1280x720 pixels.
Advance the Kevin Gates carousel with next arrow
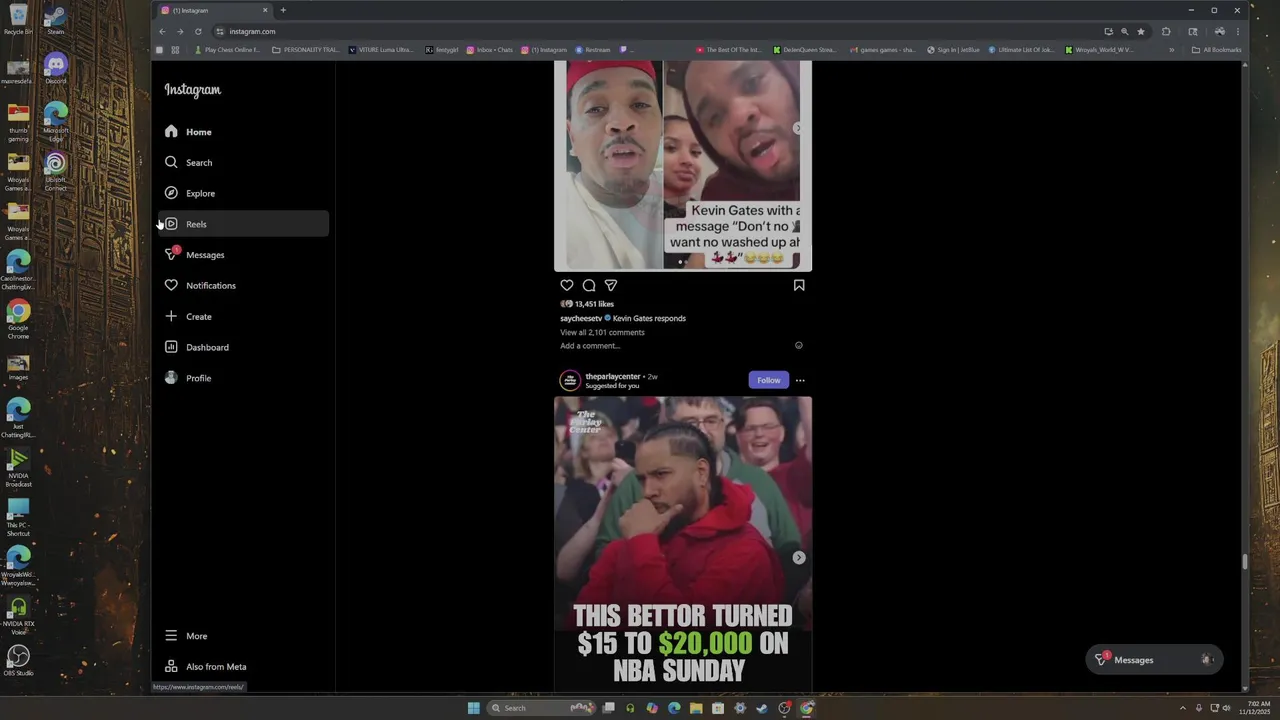pos(797,128)
